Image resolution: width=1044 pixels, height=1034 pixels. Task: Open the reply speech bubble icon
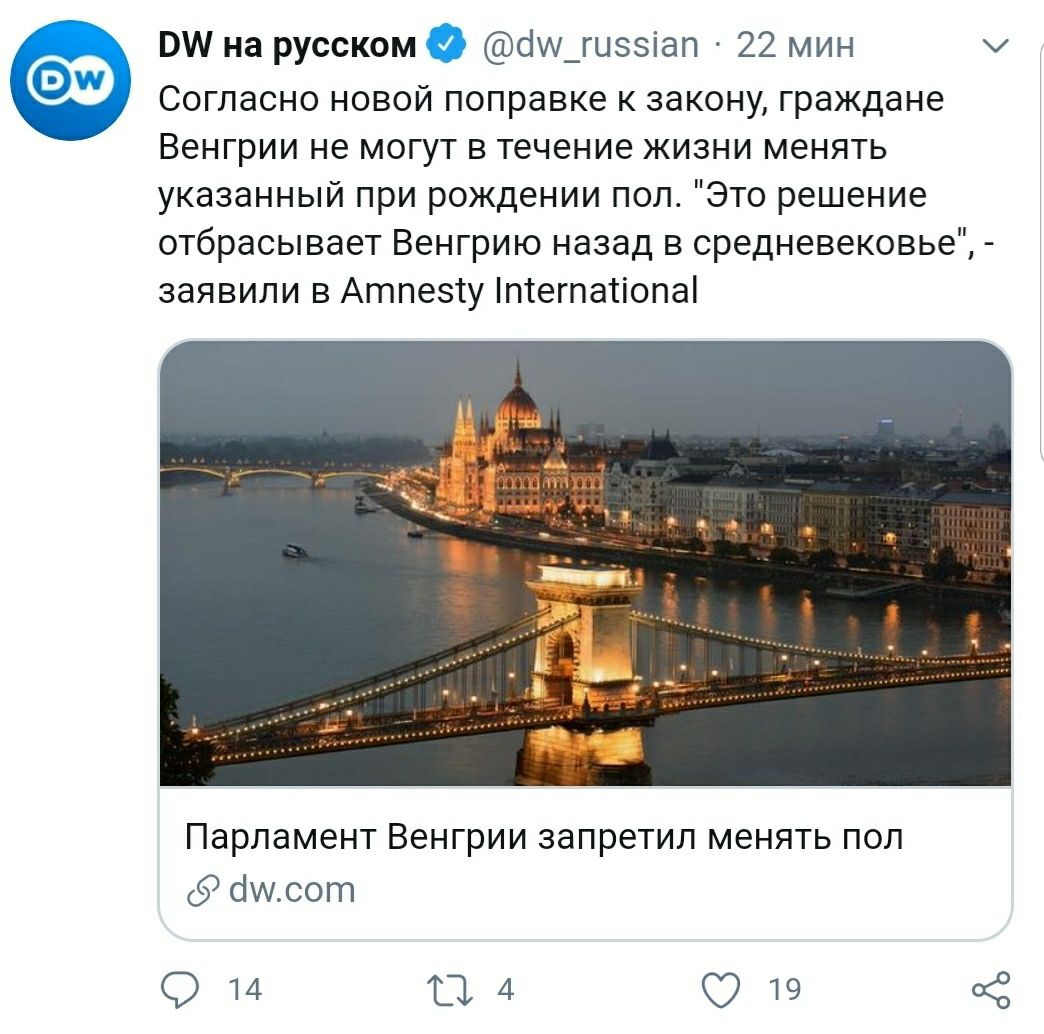(180, 989)
